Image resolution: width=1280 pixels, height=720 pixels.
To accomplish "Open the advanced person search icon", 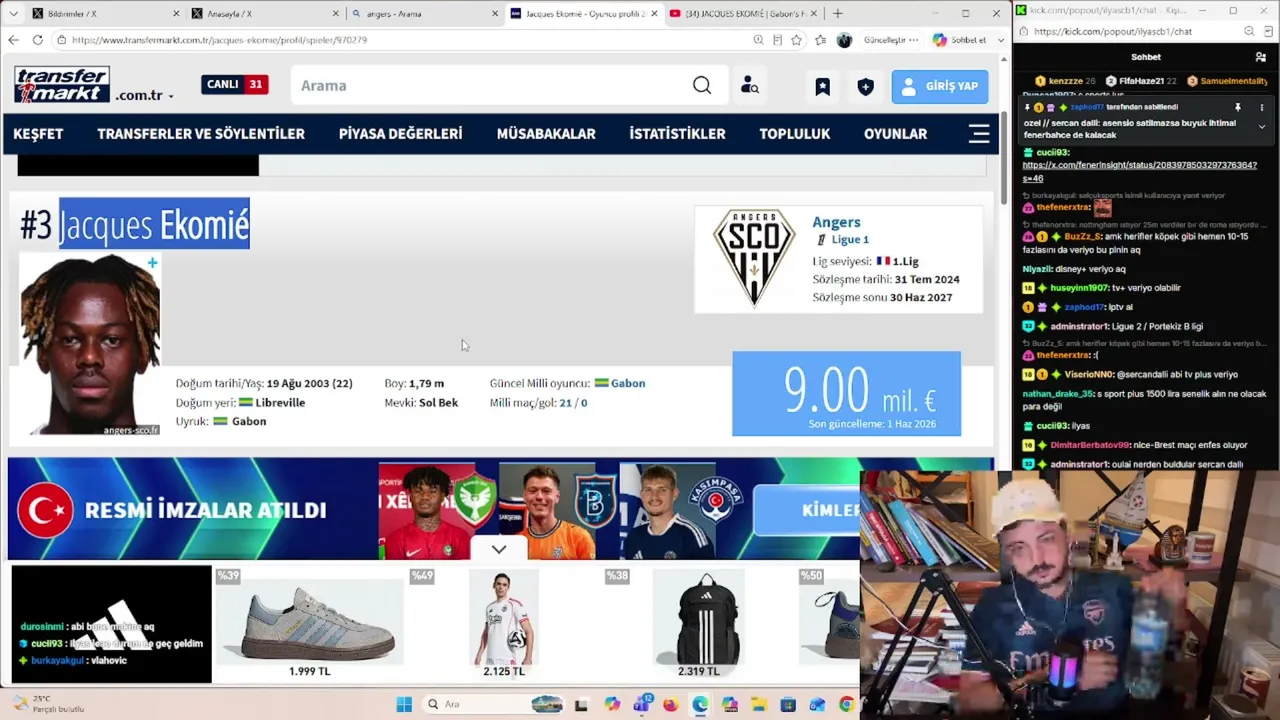I will (749, 86).
